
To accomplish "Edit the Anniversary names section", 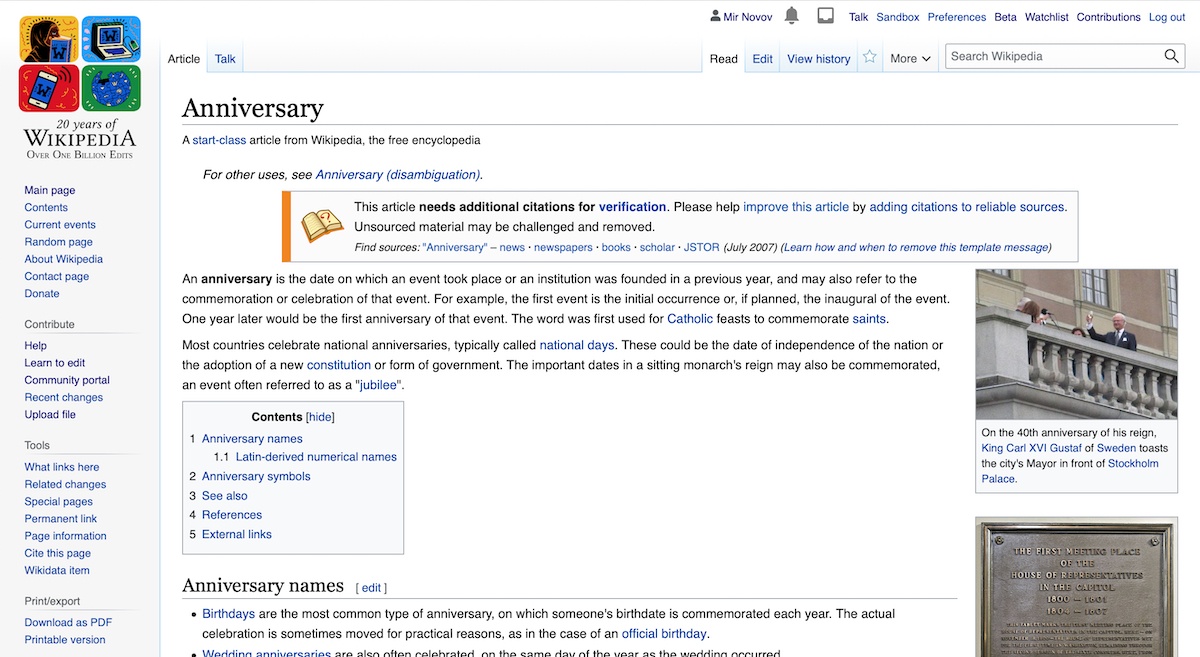I will [x=371, y=587].
